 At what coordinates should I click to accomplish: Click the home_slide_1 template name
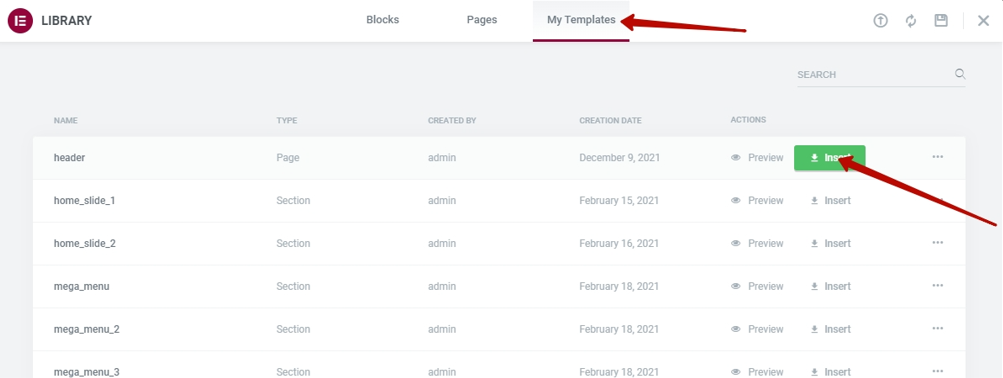[x=84, y=200]
